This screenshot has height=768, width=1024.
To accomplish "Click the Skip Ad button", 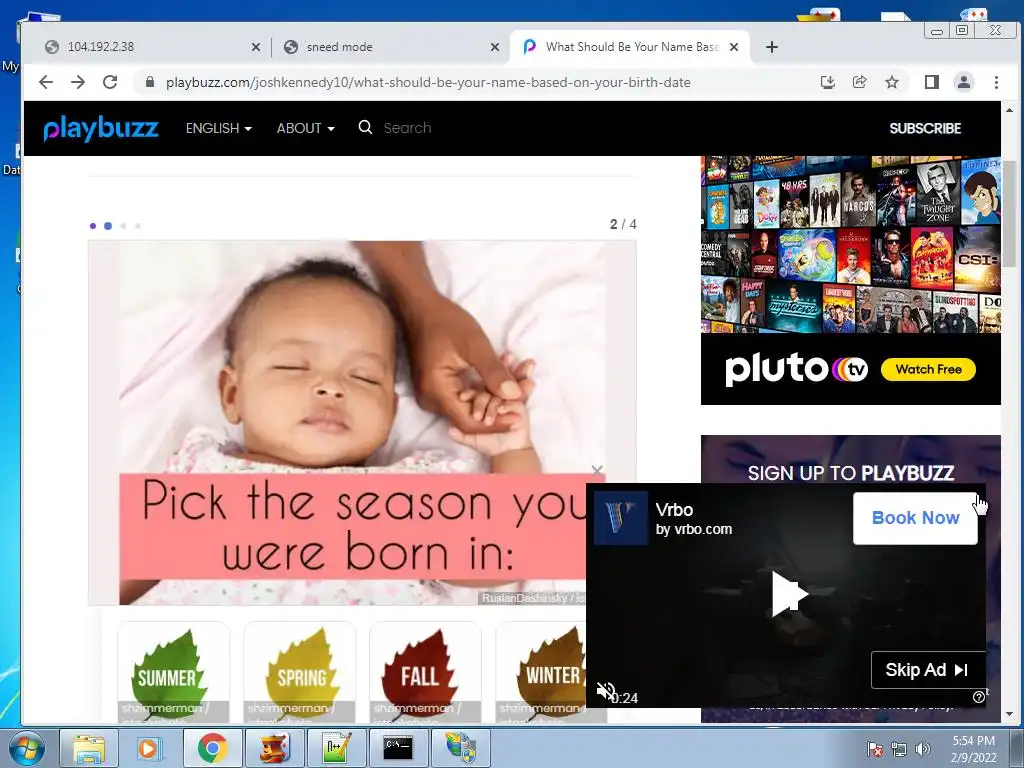I will coord(927,669).
